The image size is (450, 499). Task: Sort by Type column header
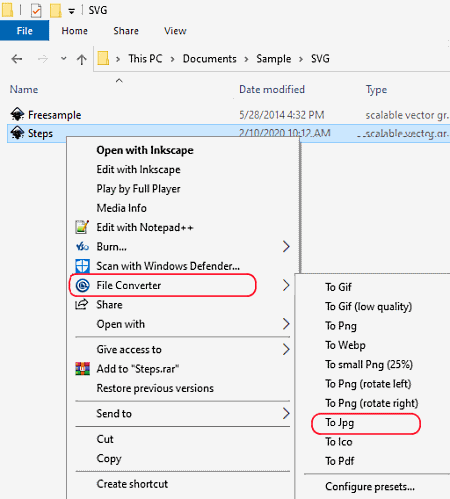pyautogui.click(x=376, y=90)
